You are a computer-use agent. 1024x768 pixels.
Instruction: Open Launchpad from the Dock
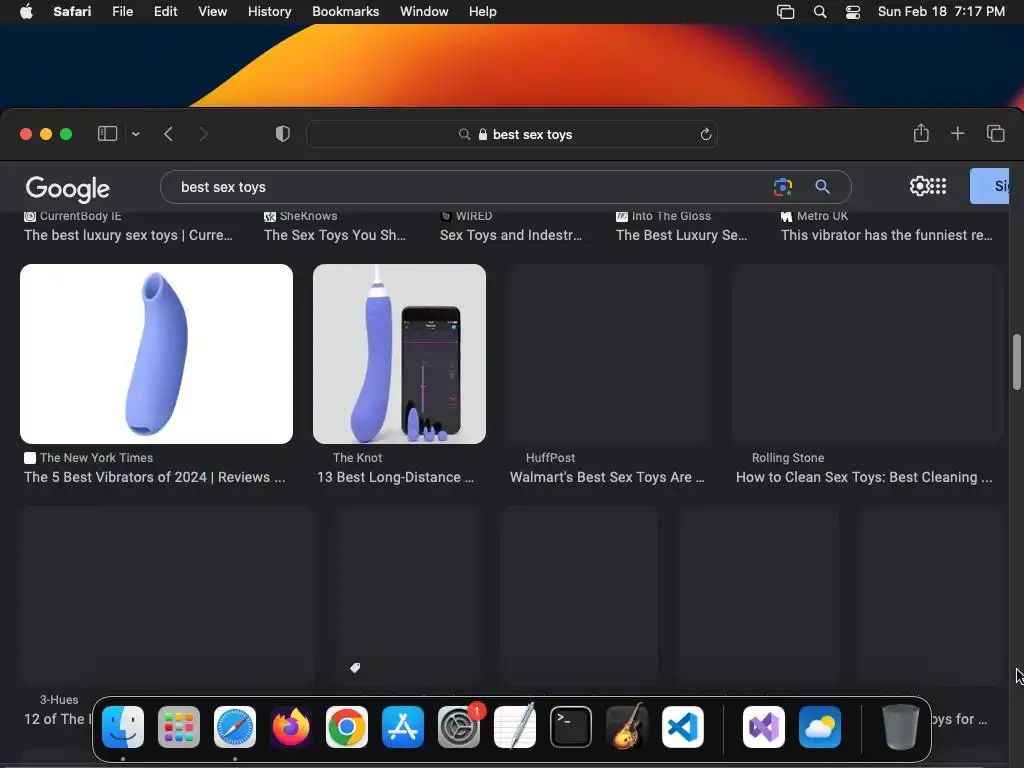[179, 727]
